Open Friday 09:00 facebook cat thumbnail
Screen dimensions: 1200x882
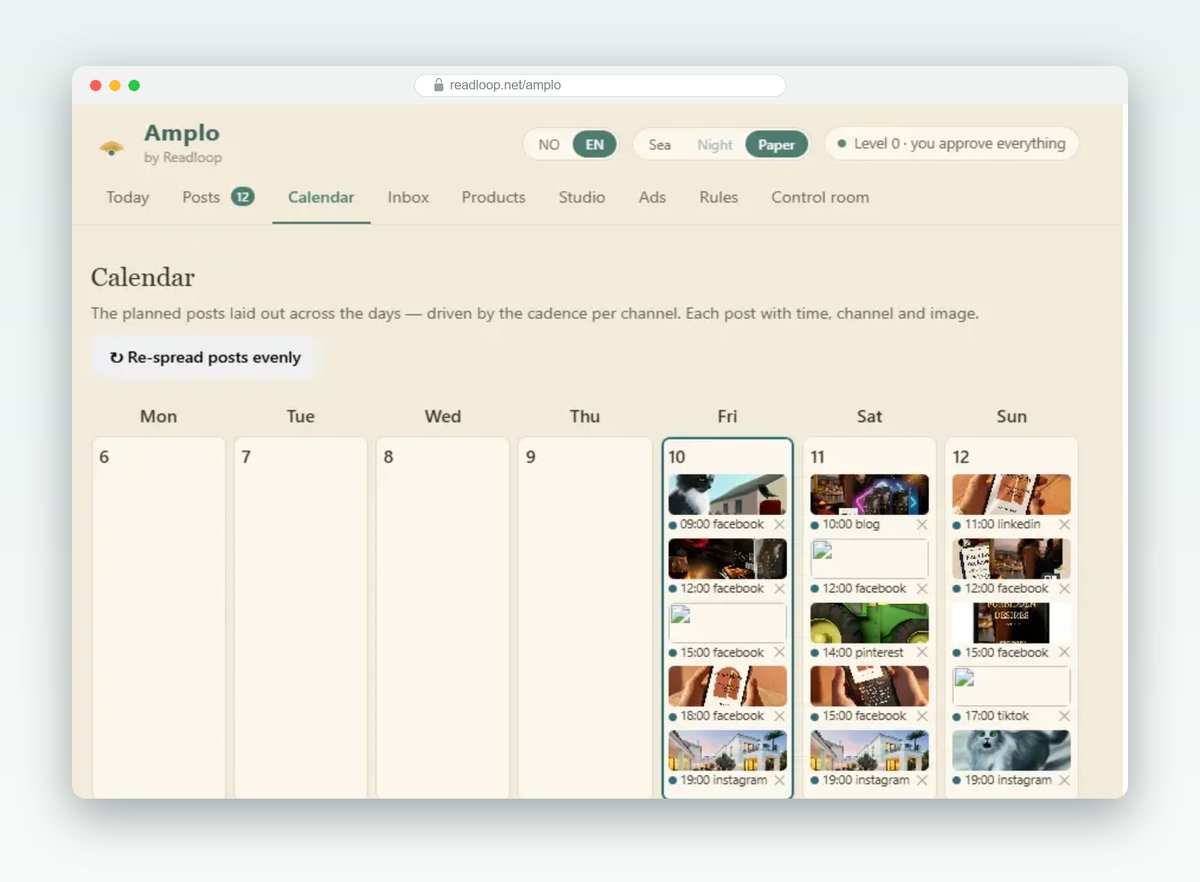point(727,494)
